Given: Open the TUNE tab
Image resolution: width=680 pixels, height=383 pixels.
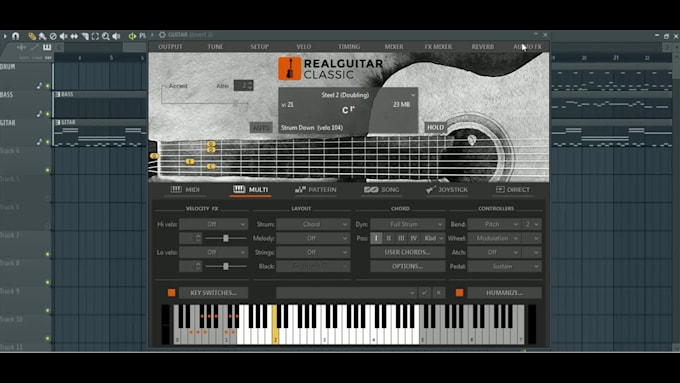Looking at the screenshot, I should point(215,47).
